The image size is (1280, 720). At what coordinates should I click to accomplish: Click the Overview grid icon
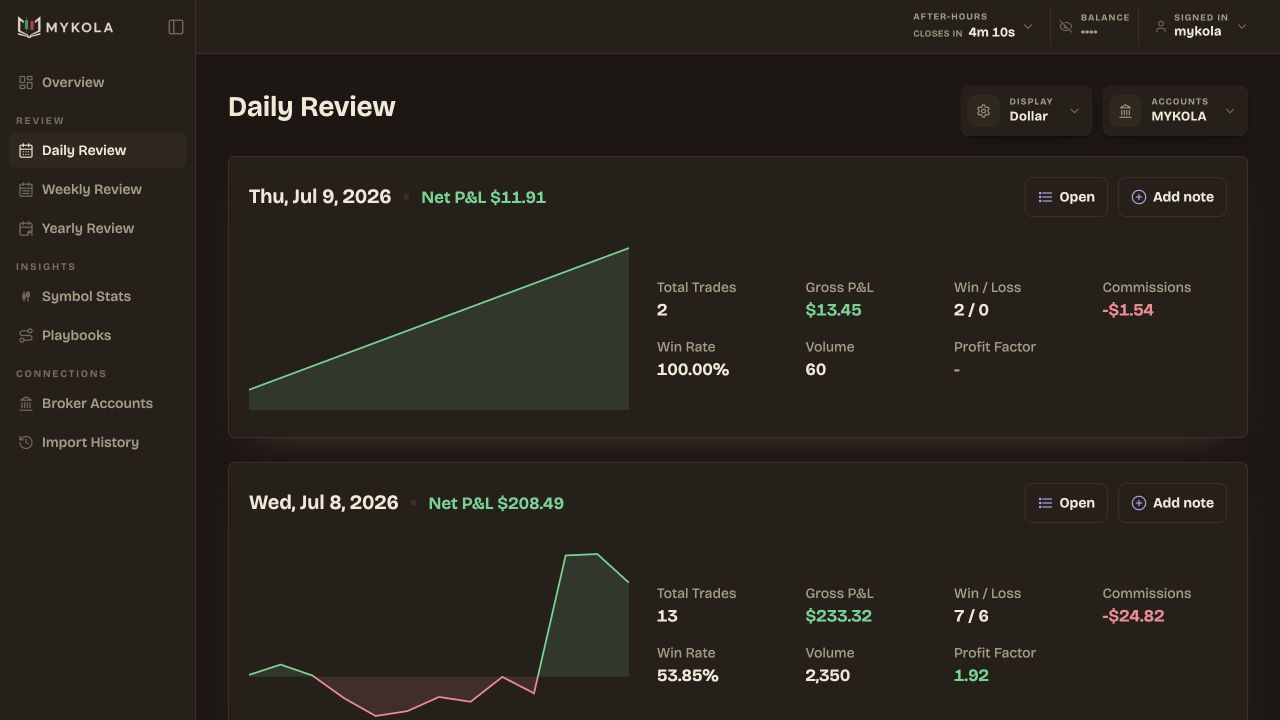(x=26, y=82)
